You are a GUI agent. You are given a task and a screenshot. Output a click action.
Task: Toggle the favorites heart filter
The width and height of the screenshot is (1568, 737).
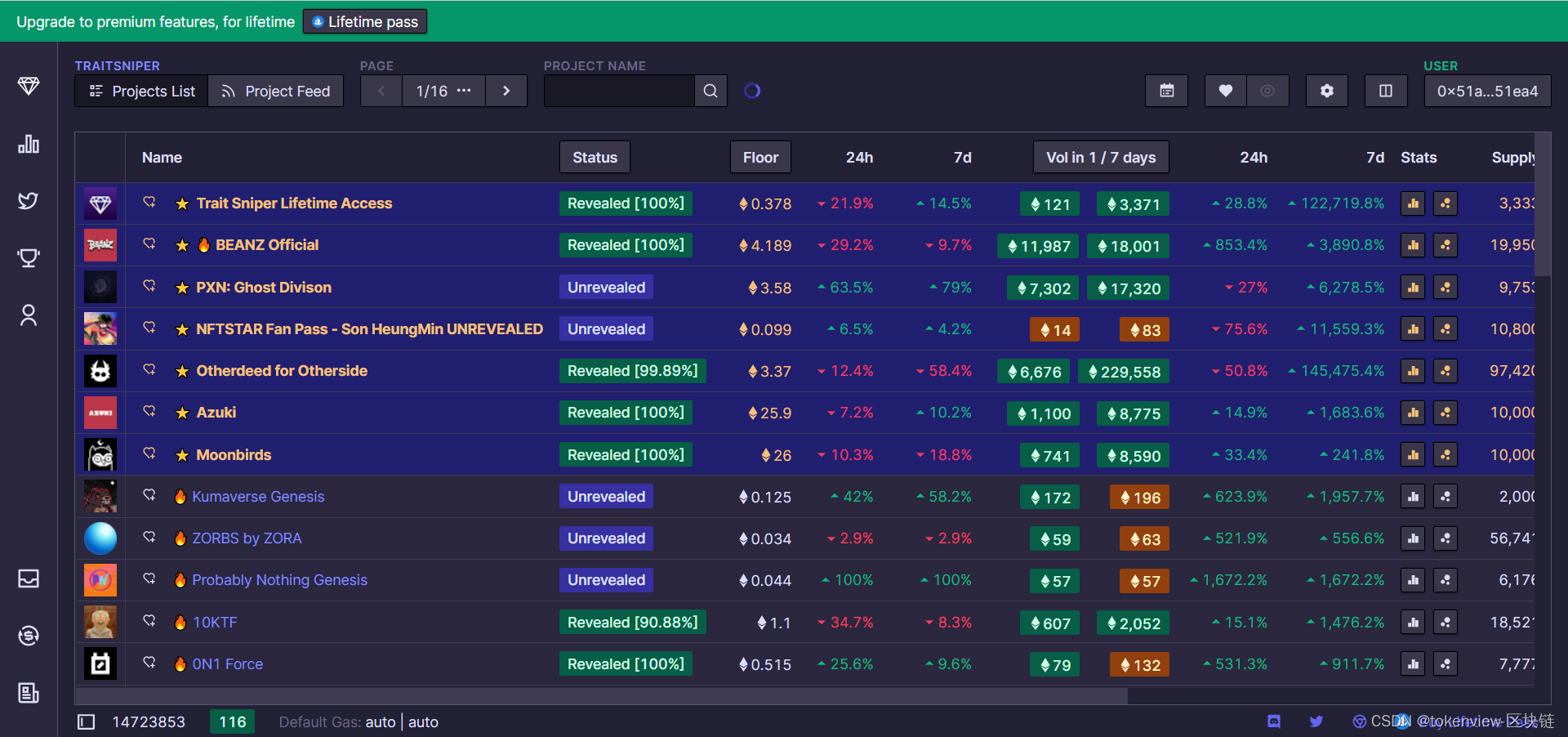click(1226, 91)
